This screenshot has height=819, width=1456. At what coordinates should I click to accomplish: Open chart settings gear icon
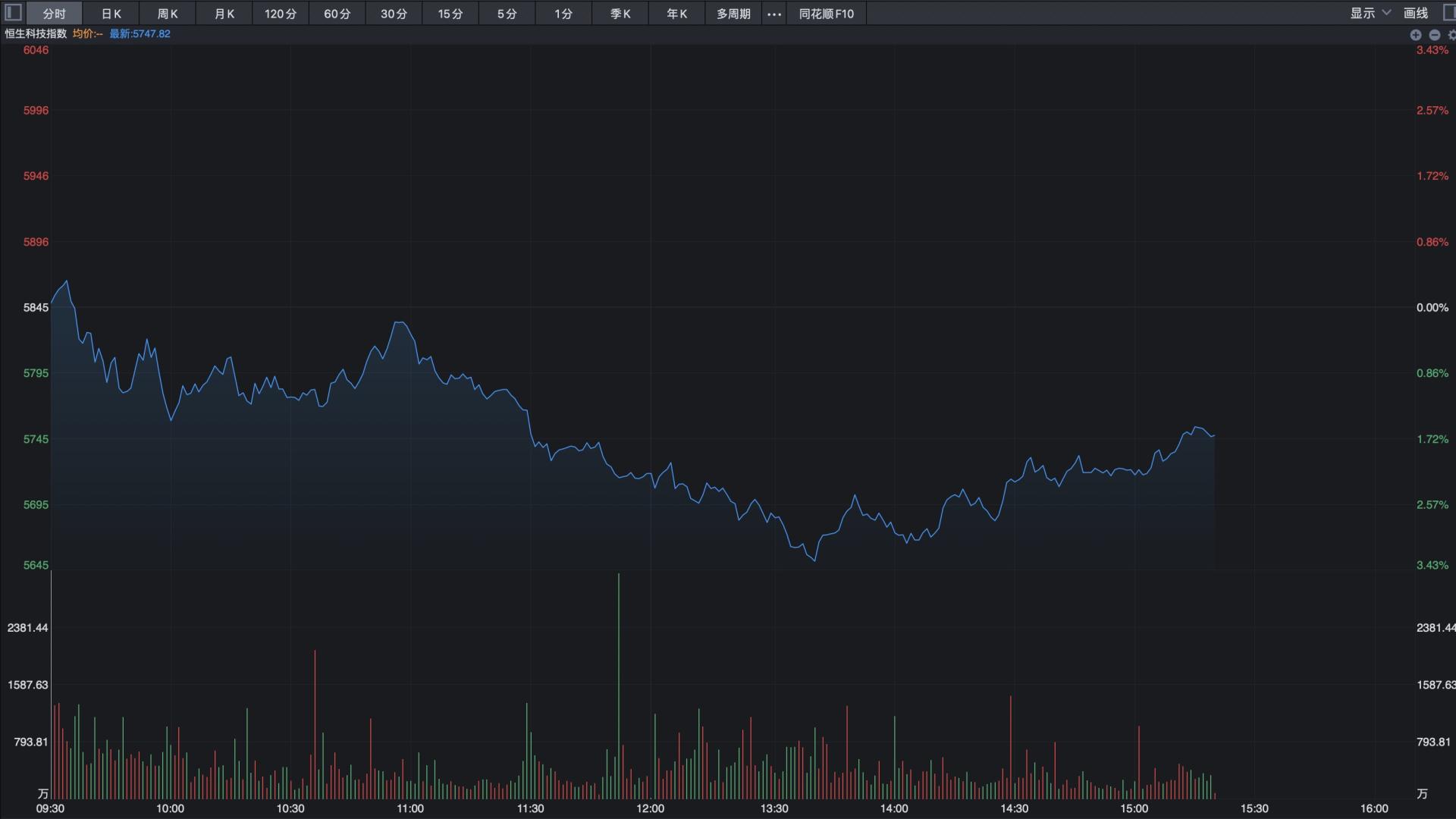(1451, 35)
